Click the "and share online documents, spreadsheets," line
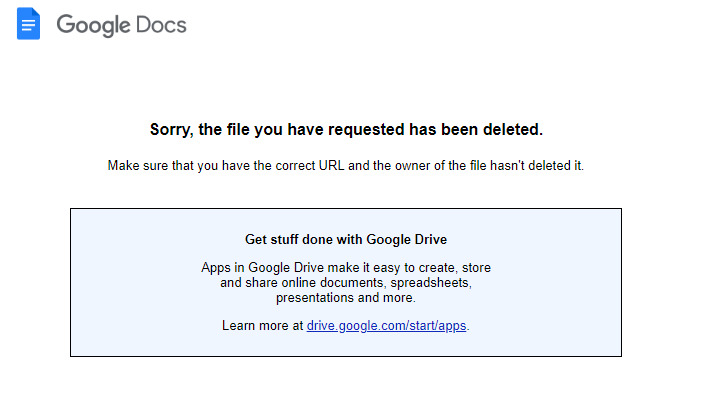This screenshot has width=723, height=400. (x=345, y=283)
